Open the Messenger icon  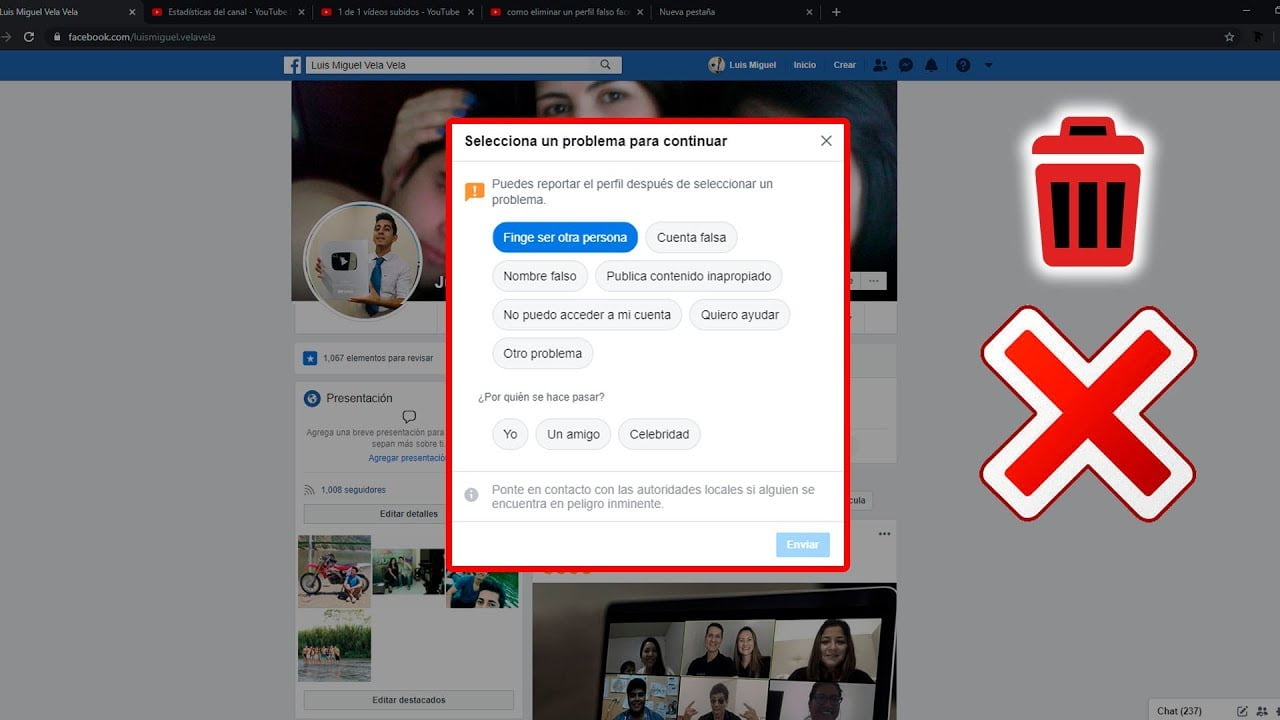(x=906, y=65)
